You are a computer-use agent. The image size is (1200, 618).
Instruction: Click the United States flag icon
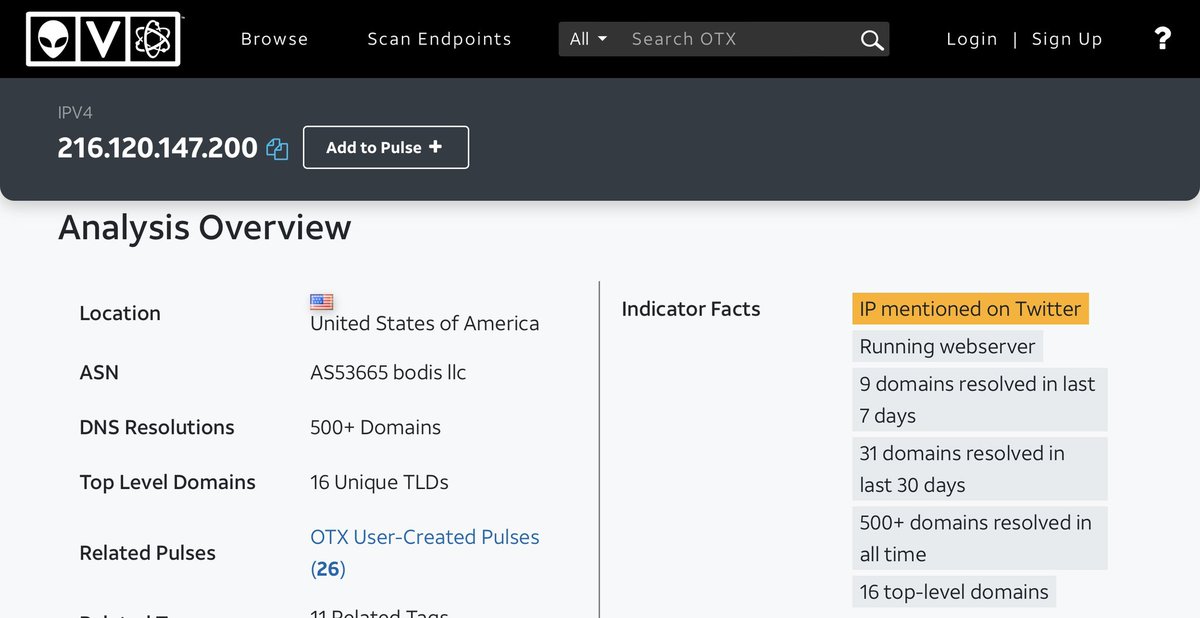[321, 301]
